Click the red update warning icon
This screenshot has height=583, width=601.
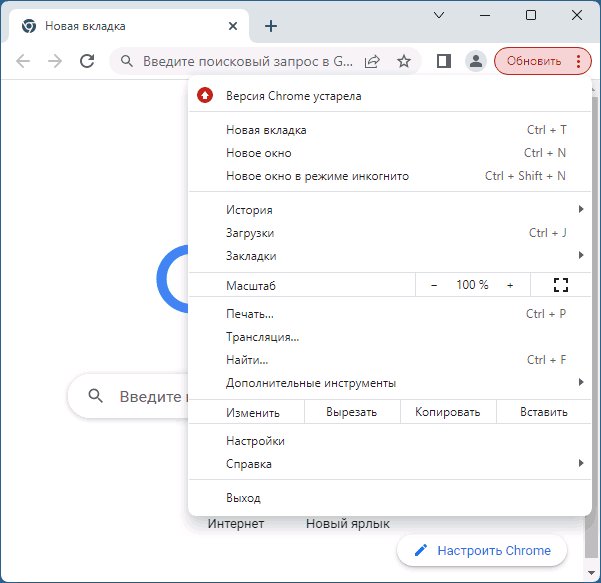pos(205,95)
